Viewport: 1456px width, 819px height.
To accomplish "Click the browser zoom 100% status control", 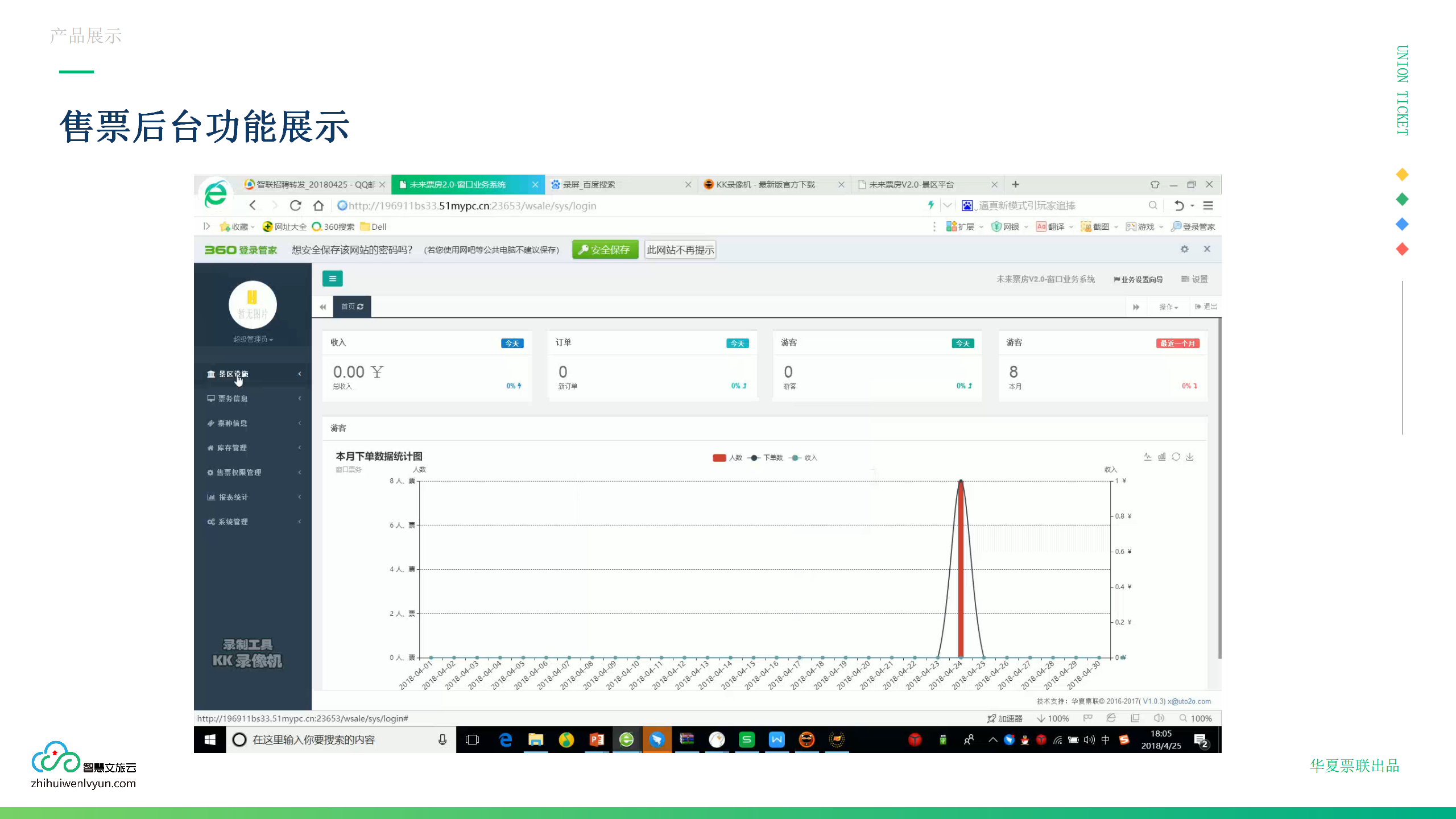I will [1196, 718].
